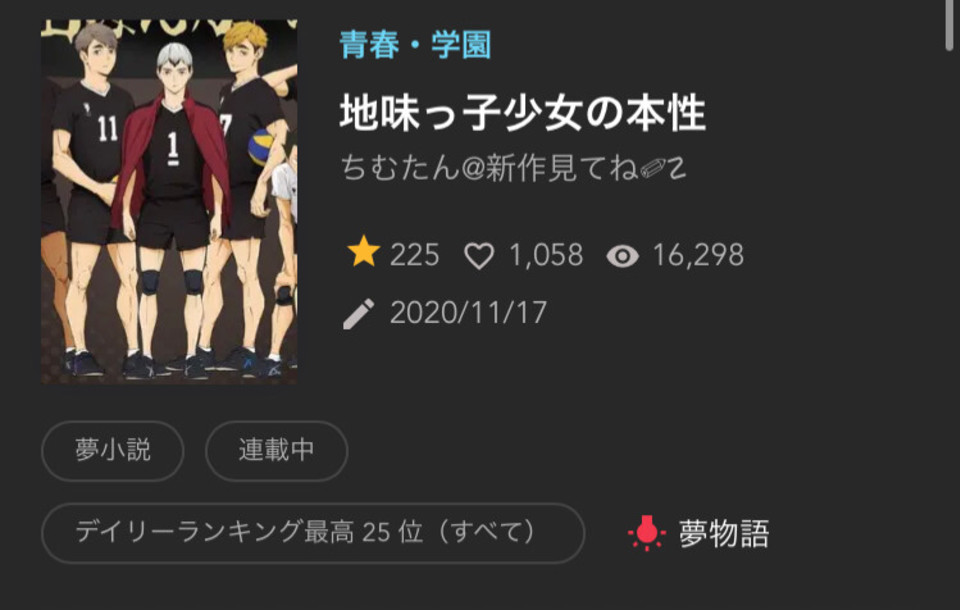Select the 連載中 status chip
Viewport: 960px width, 610px height.
pos(277,451)
